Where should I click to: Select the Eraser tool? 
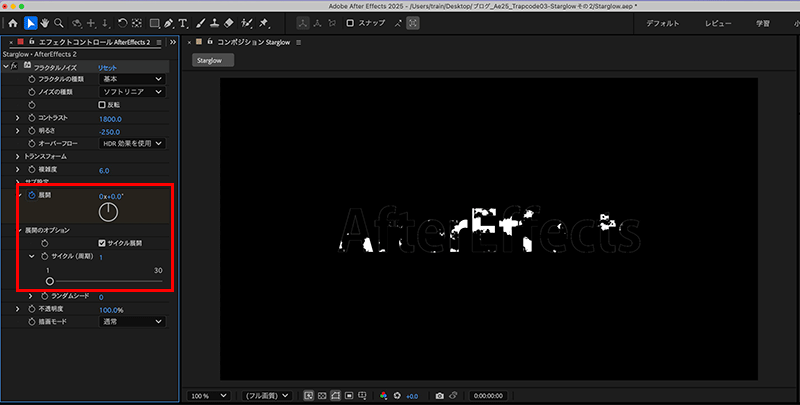point(229,23)
